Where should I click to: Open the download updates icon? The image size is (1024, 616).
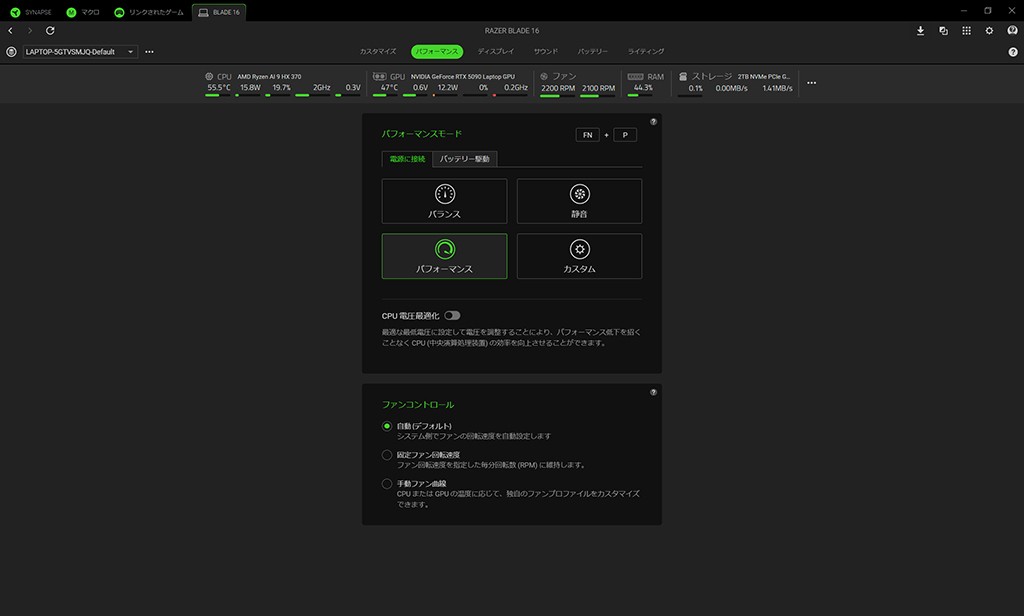920,31
